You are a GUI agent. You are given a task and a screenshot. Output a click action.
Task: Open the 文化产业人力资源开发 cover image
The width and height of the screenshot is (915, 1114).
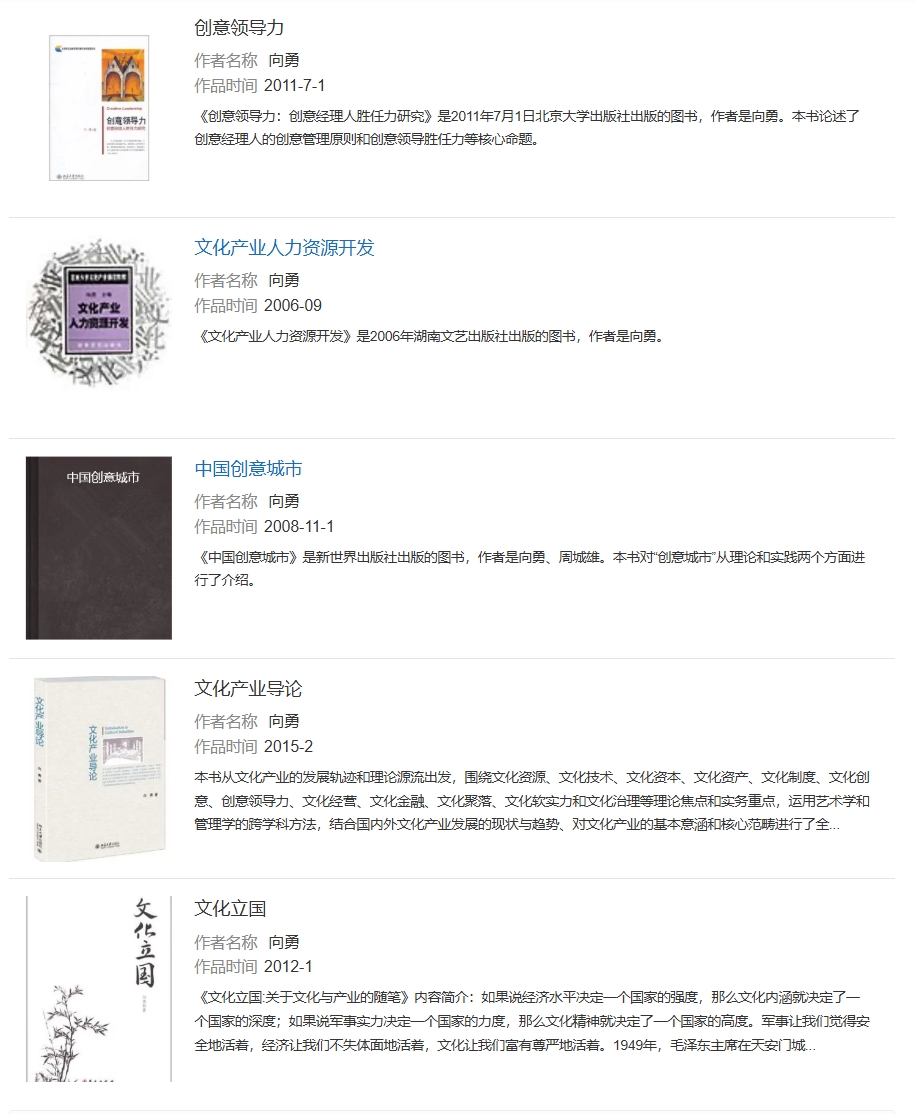[x=99, y=313]
